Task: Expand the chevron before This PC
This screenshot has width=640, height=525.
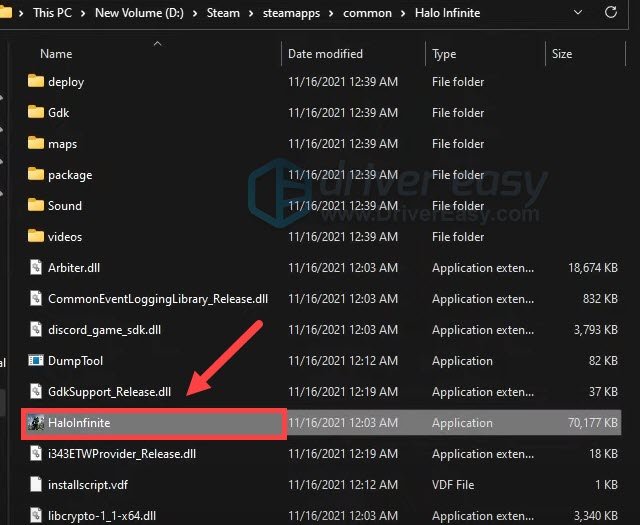Action: point(21,13)
